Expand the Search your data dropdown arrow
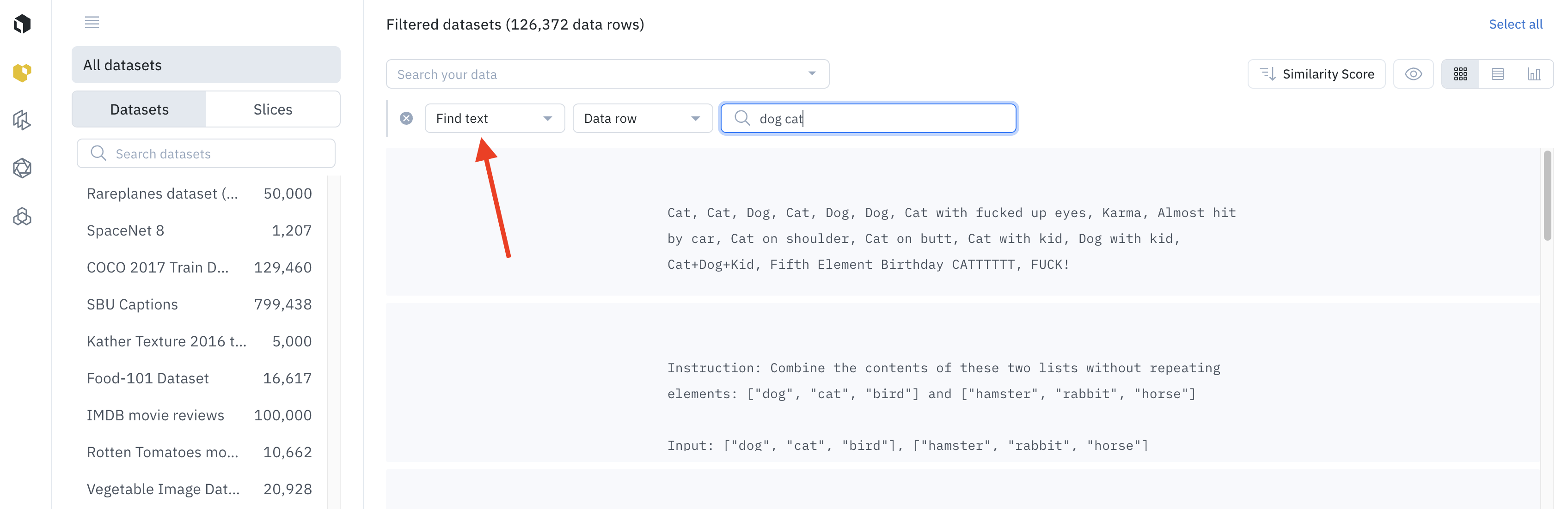The height and width of the screenshot is (509, 1568). pos(811,74)
